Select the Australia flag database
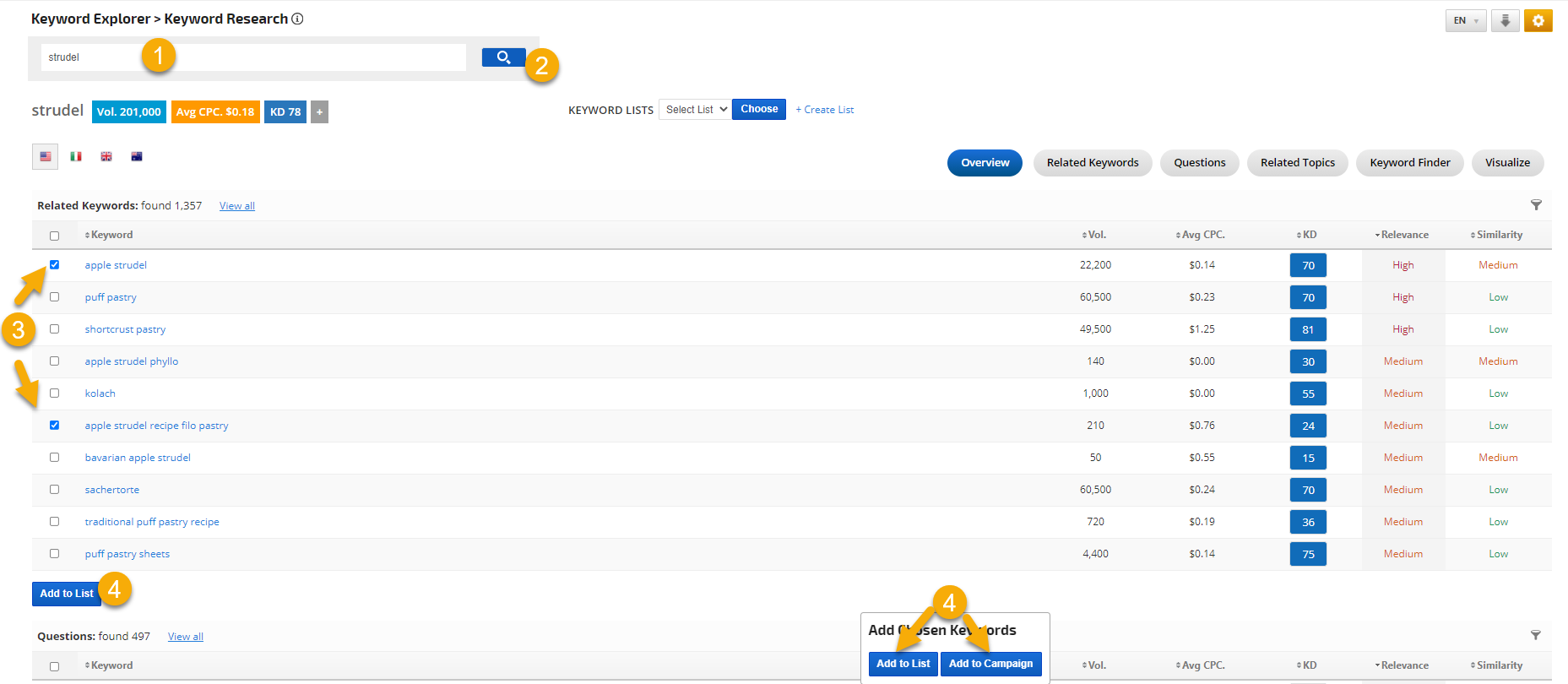Image resolution: width=1568 pixels, height=684 pixels. pos(137,156)
